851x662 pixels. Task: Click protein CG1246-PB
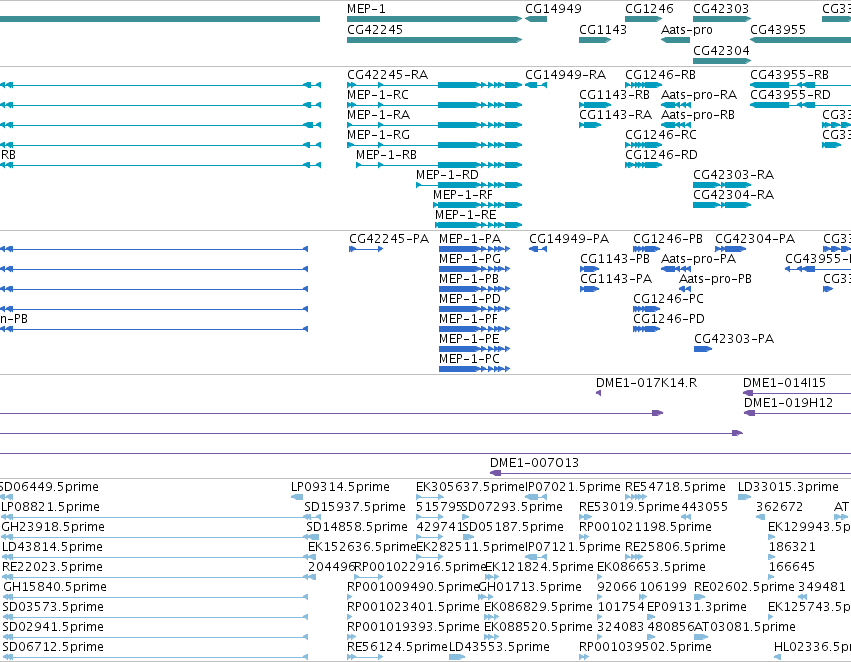pyautogui.click(x=646, y=249)
